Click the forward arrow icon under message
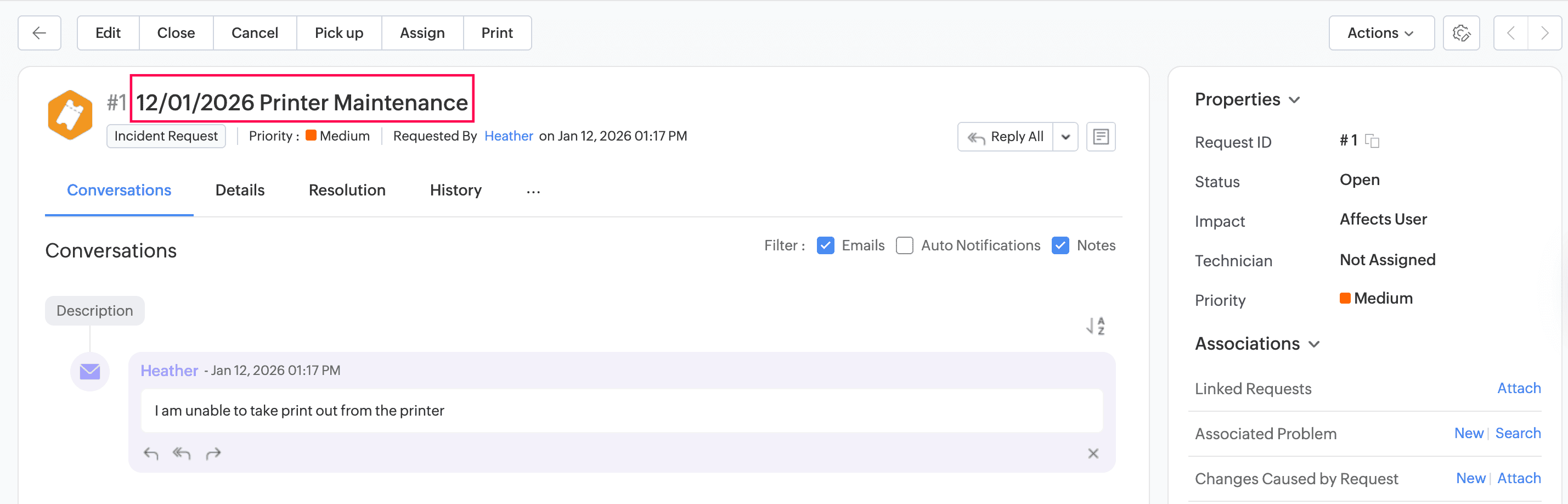The height and width of the screenshot is (504, 1568). pos(213,453)
